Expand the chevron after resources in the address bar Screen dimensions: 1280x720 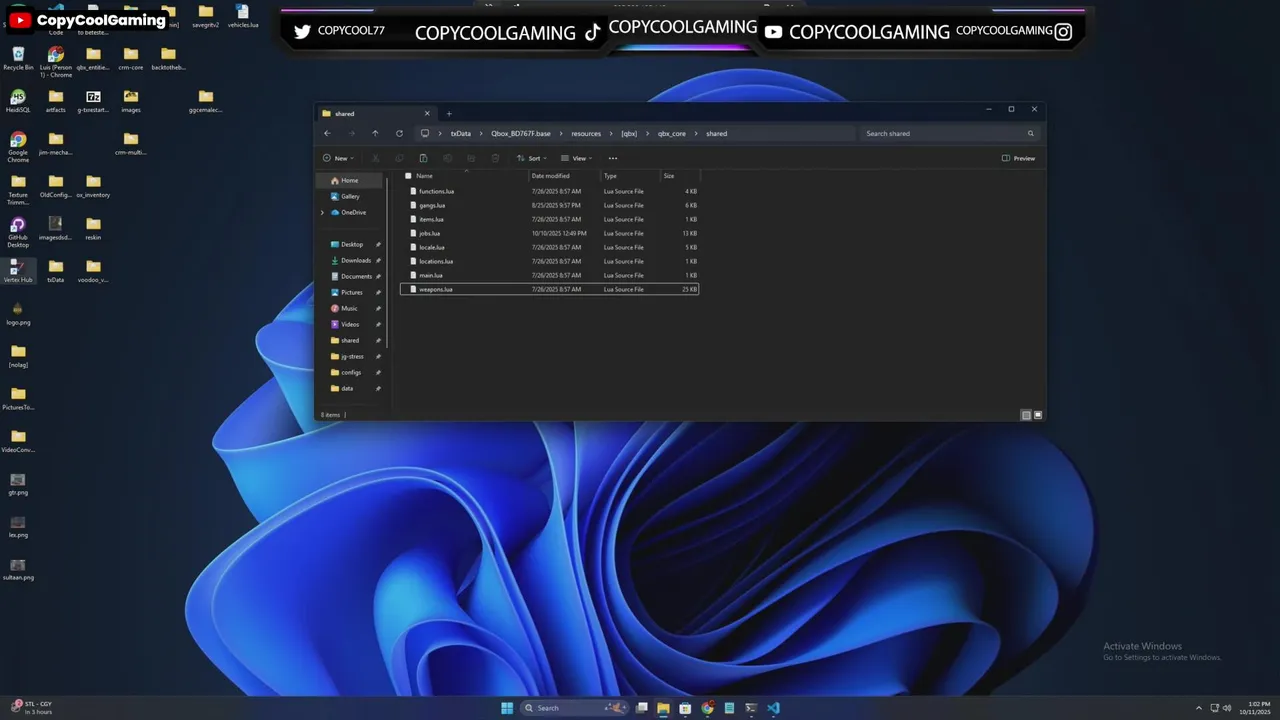click(x=611, y=133)
